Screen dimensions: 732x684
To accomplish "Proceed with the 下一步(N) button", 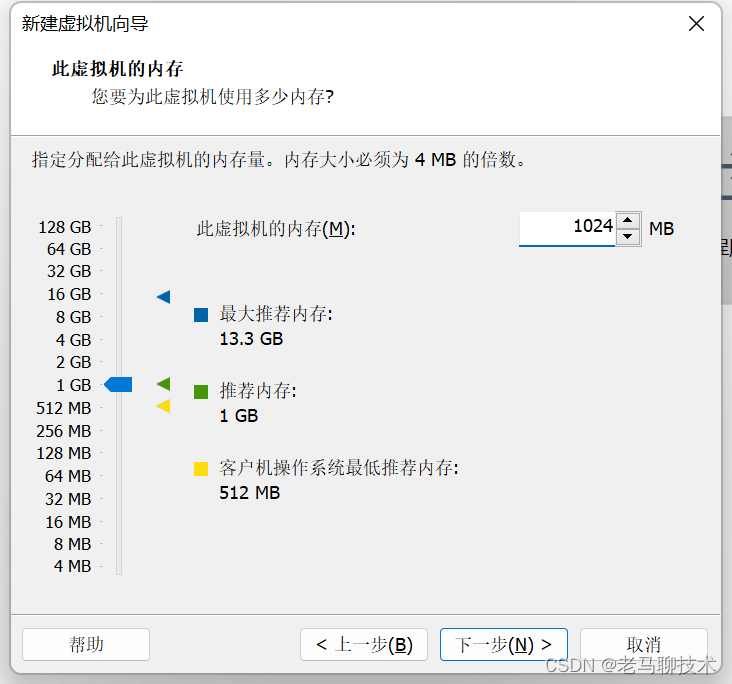I will (504, 644).
